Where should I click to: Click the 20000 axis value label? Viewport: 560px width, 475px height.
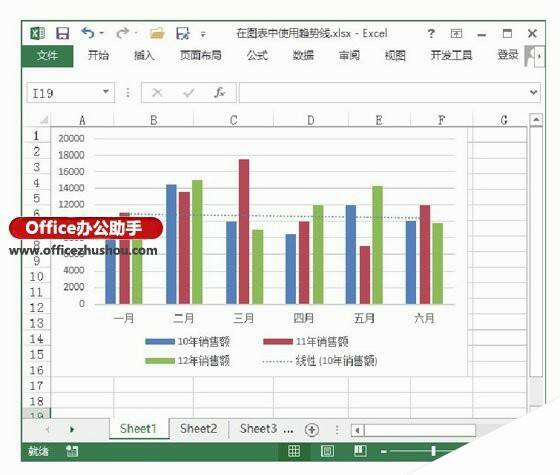(x=71, y=138)
